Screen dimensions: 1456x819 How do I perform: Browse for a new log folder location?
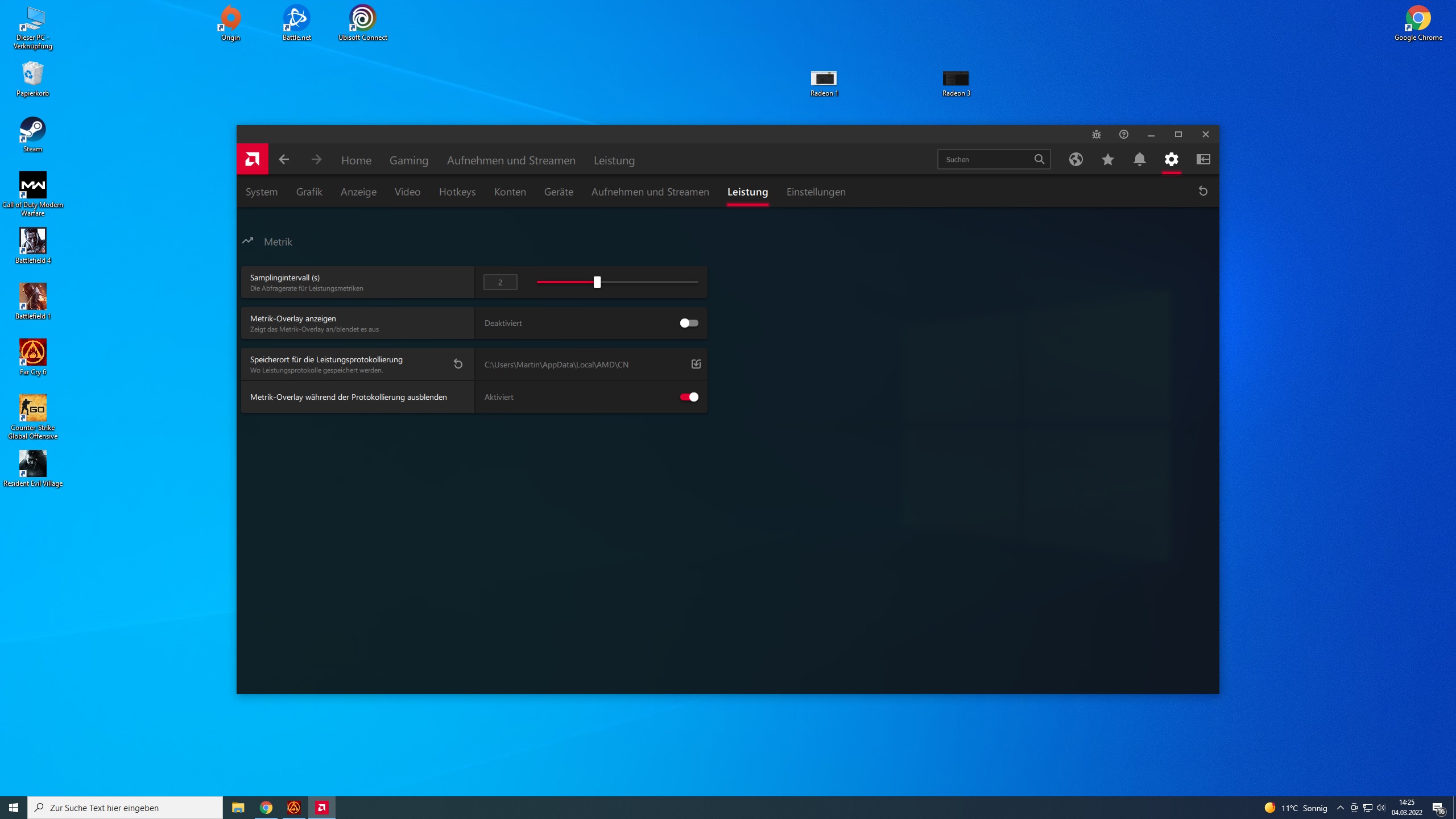(696, 364)
